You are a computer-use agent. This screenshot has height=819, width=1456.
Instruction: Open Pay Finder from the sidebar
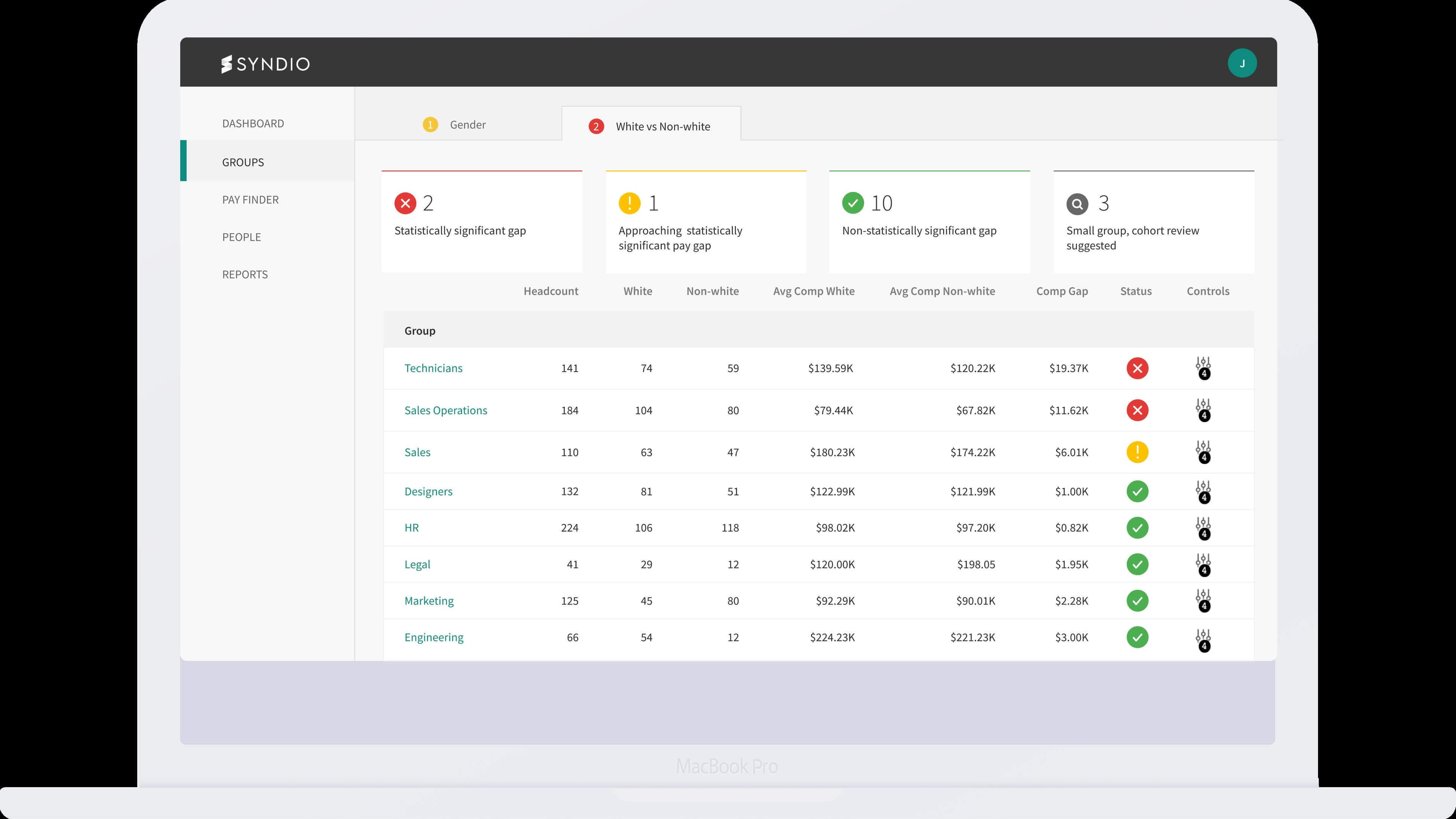coord(250,199)
